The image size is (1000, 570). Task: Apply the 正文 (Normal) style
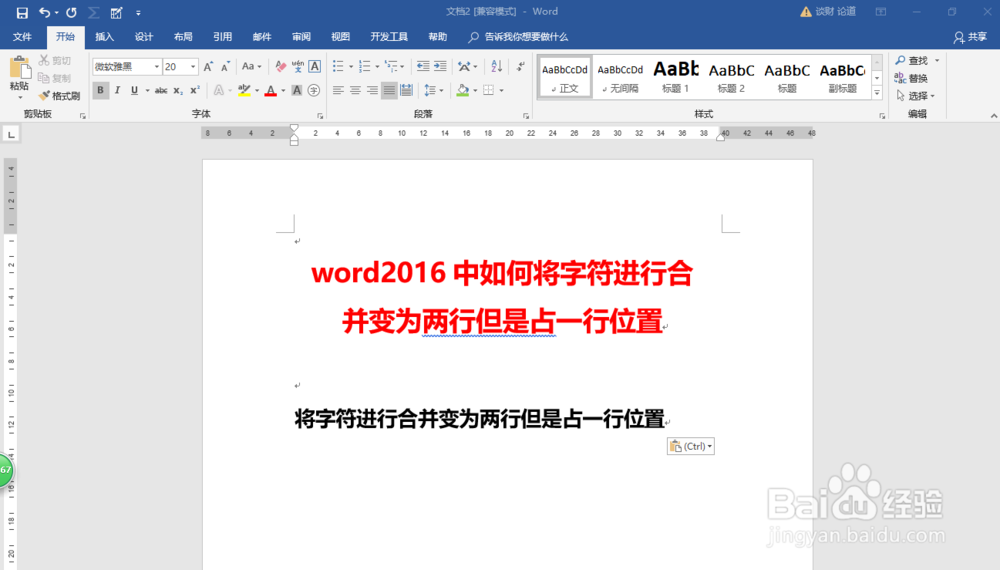(x=564, y=77)
